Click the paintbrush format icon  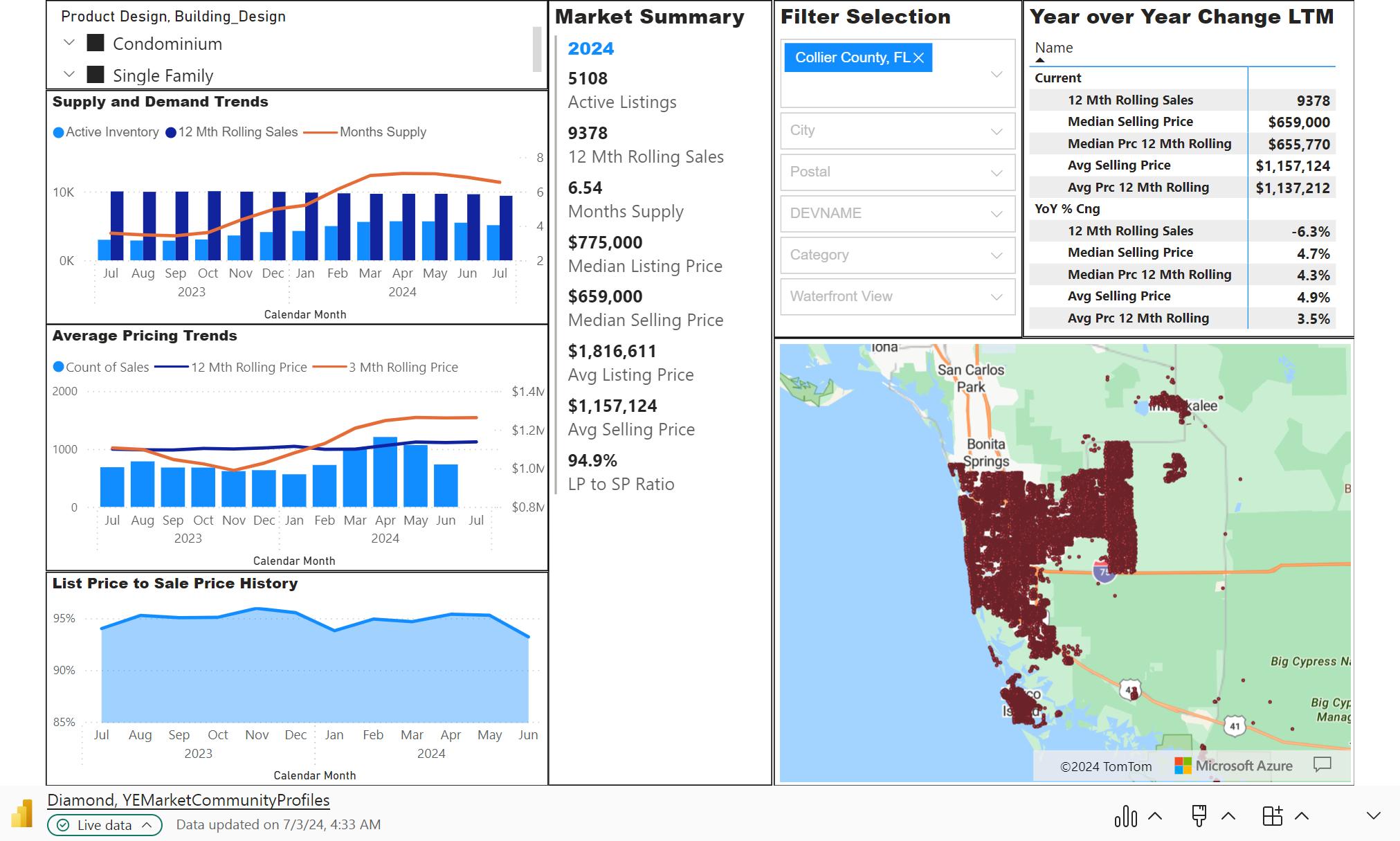tap(1199, 815)
